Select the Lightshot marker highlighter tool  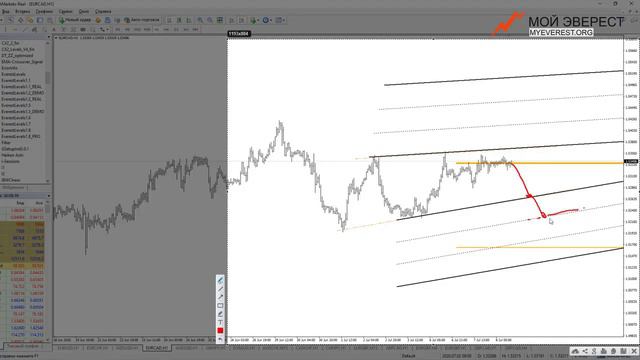point(220,314)
